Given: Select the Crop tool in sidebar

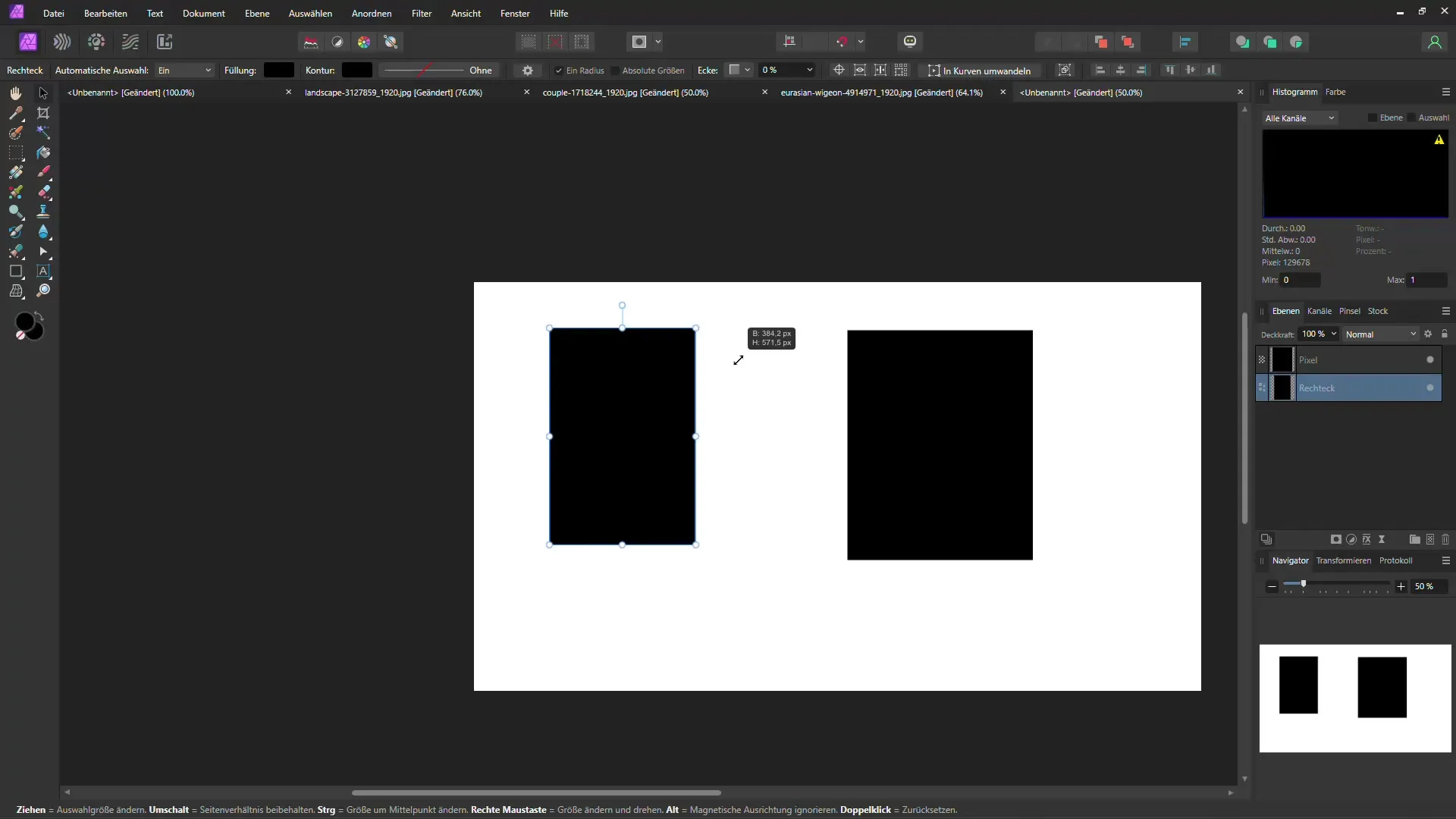Looking at the screenshot, I should 43,112.
